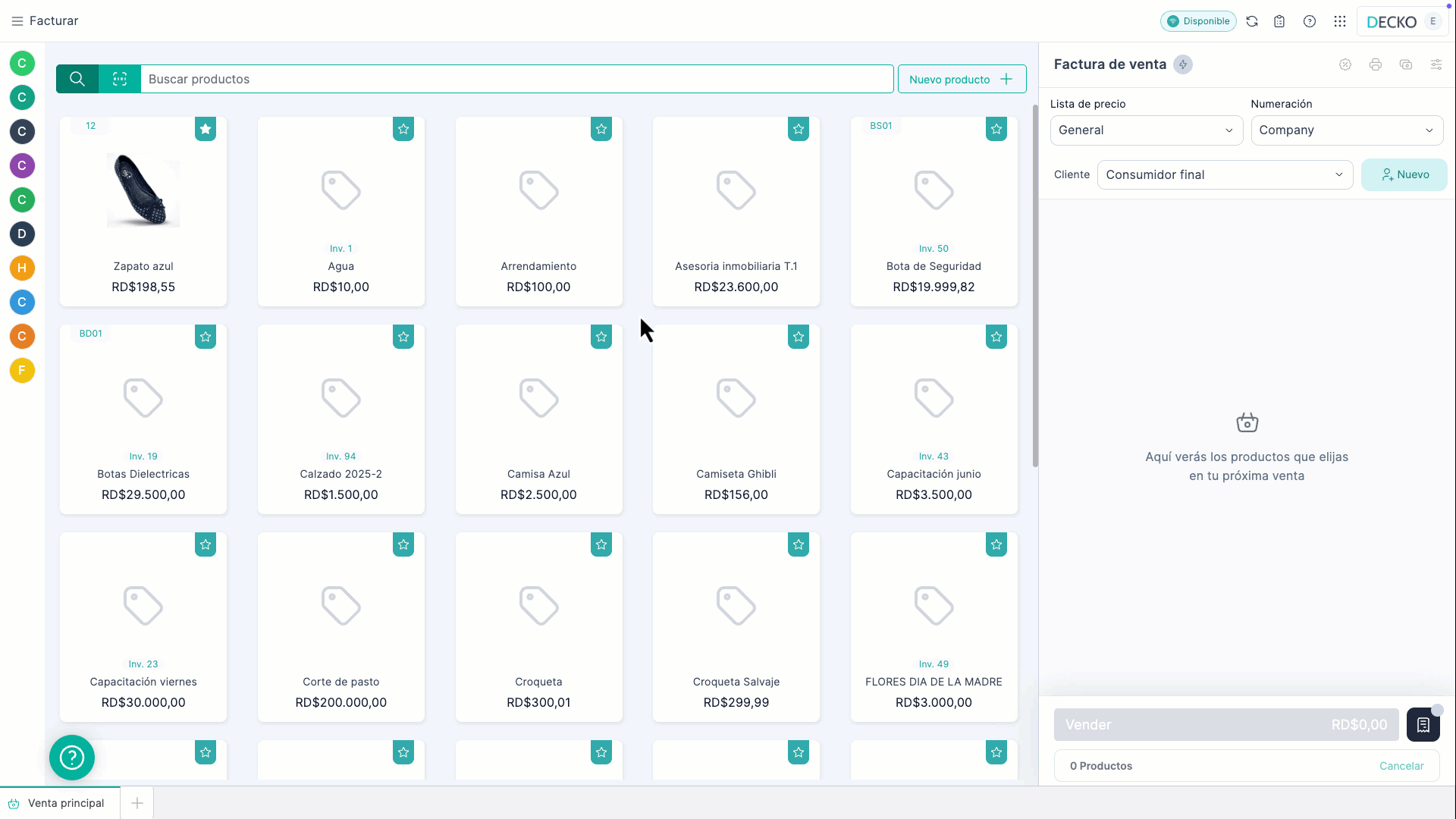Add FLORES DIA DE LA MADRE product
Image resolution: width=1456 pixels, height=819 pixels.
pyautogui.click(x=934, y=627)
